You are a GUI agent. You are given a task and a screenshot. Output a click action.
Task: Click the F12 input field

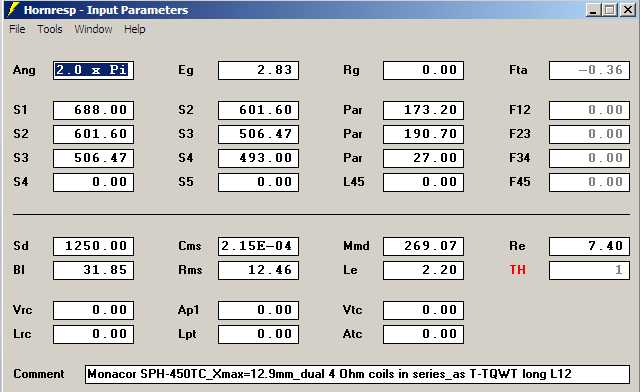coord(589,110)
